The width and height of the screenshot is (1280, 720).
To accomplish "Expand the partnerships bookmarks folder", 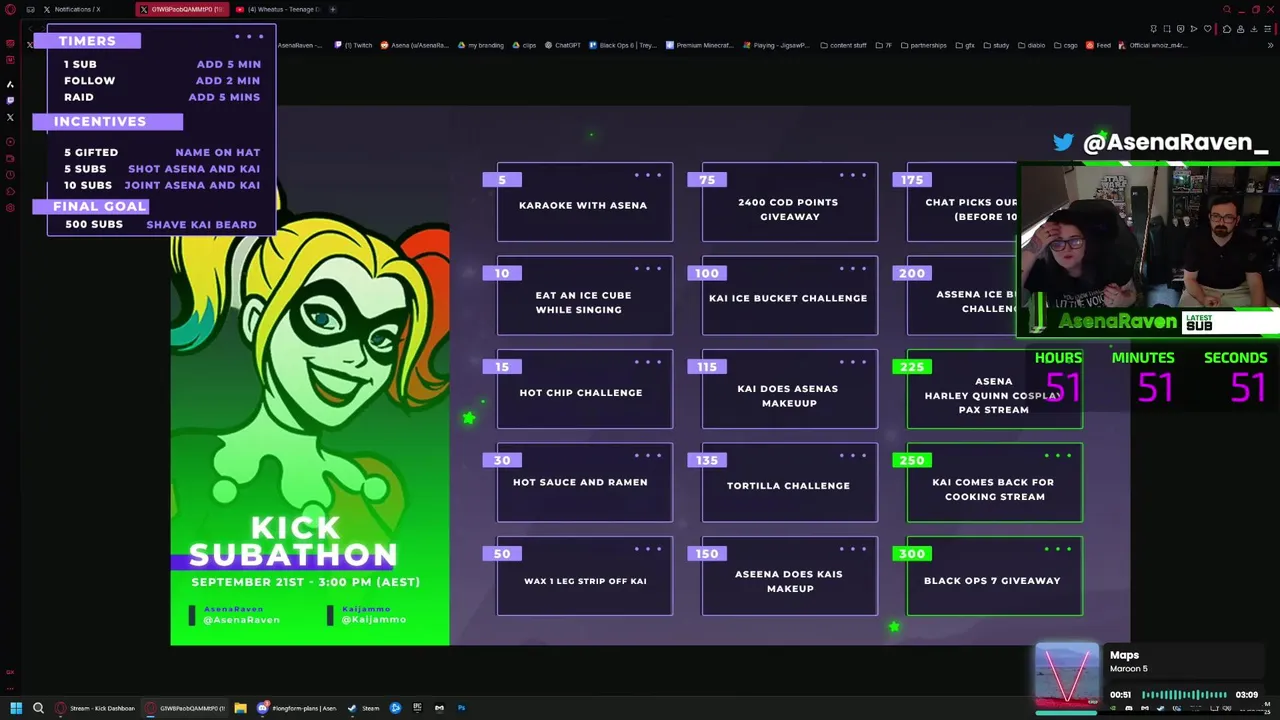I will point(924,45).
